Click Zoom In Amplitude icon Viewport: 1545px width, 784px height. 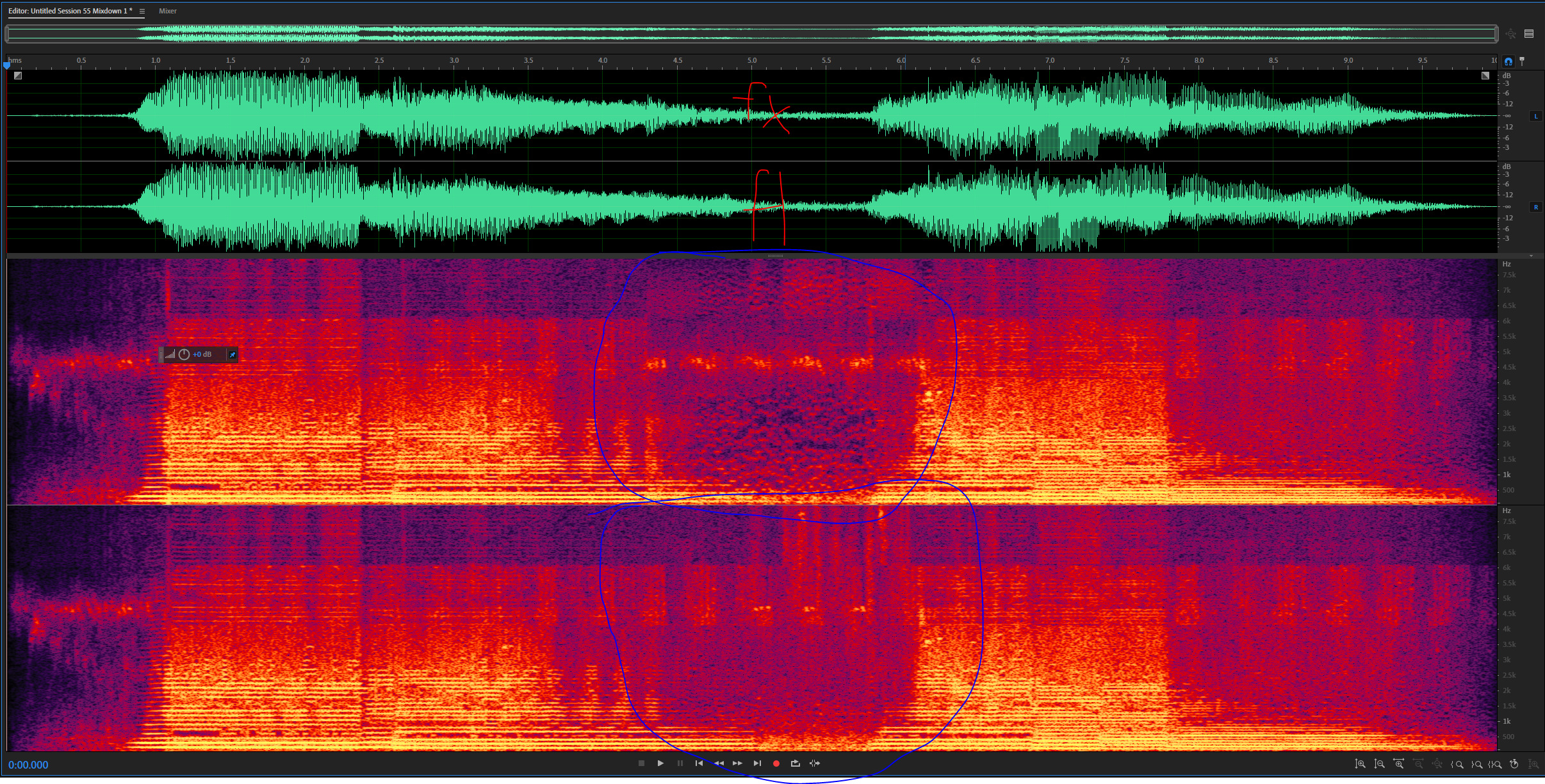(x=1360, y=764)
